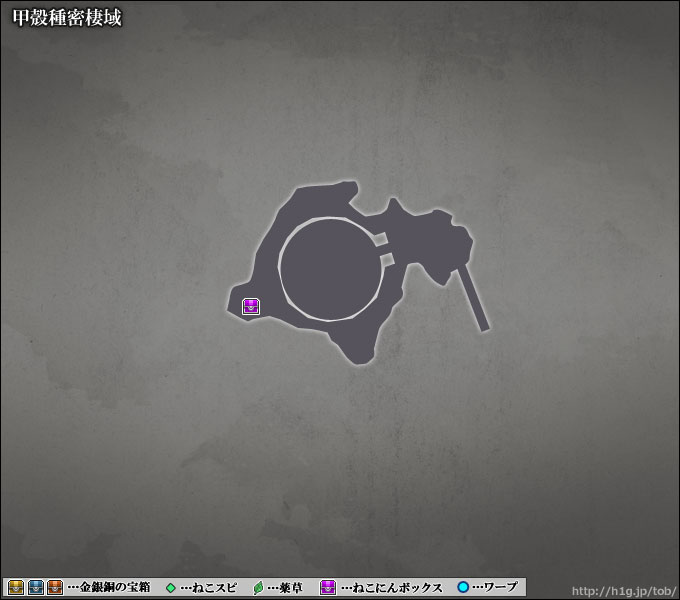The image size is (680, 600).
Task: Open the h1g.jp/tob watermark link
Action: point(621,588)
